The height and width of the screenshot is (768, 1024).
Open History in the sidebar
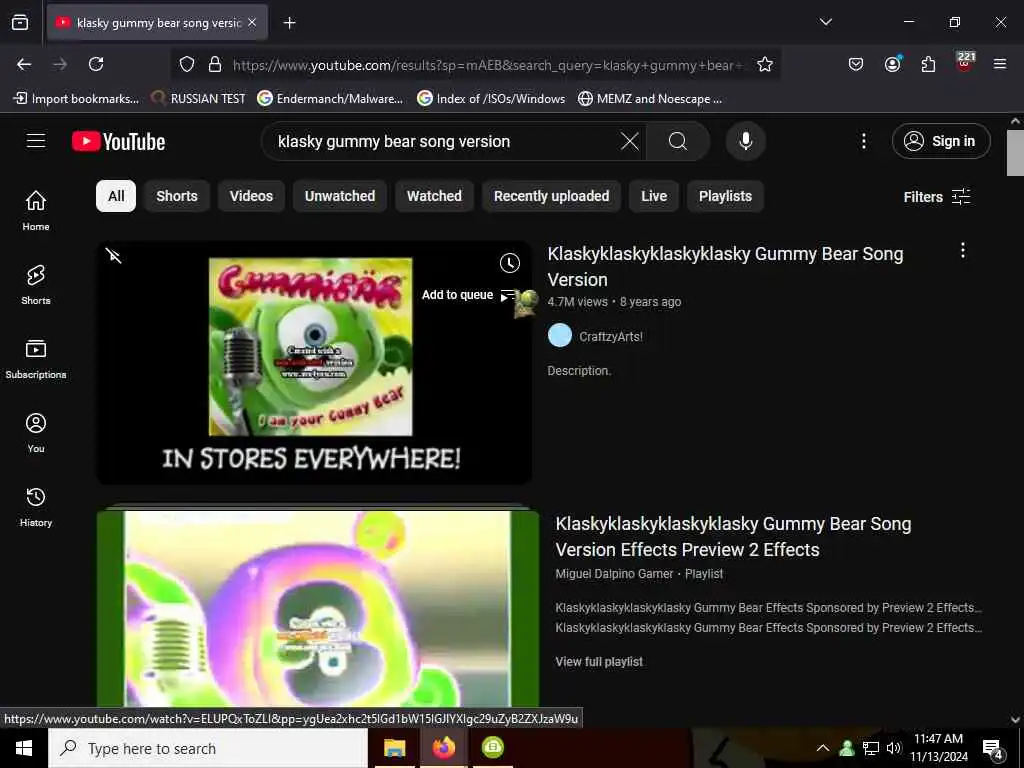tap(36, 507)
